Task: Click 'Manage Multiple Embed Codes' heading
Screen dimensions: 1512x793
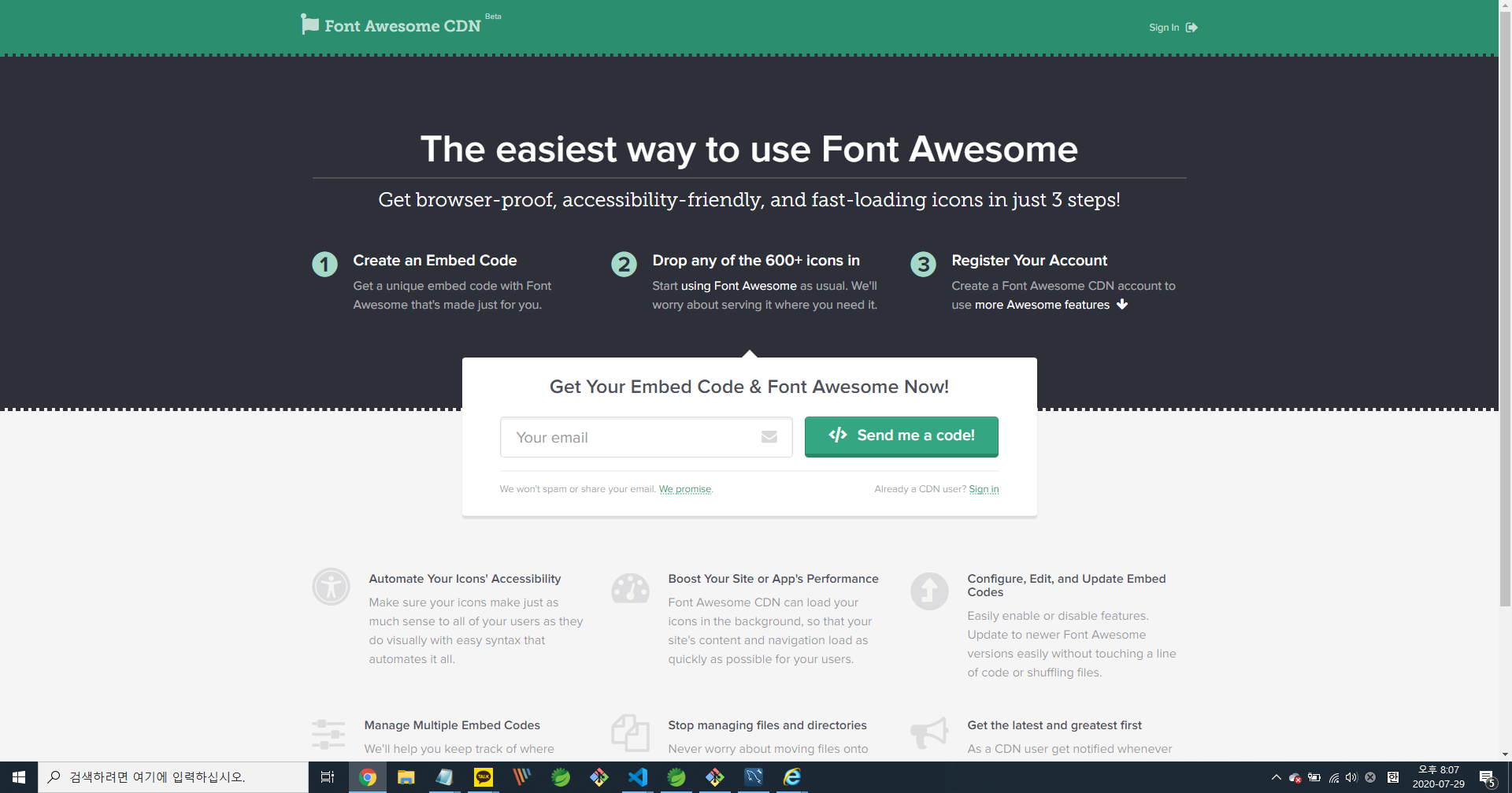Action: point(452,725)
